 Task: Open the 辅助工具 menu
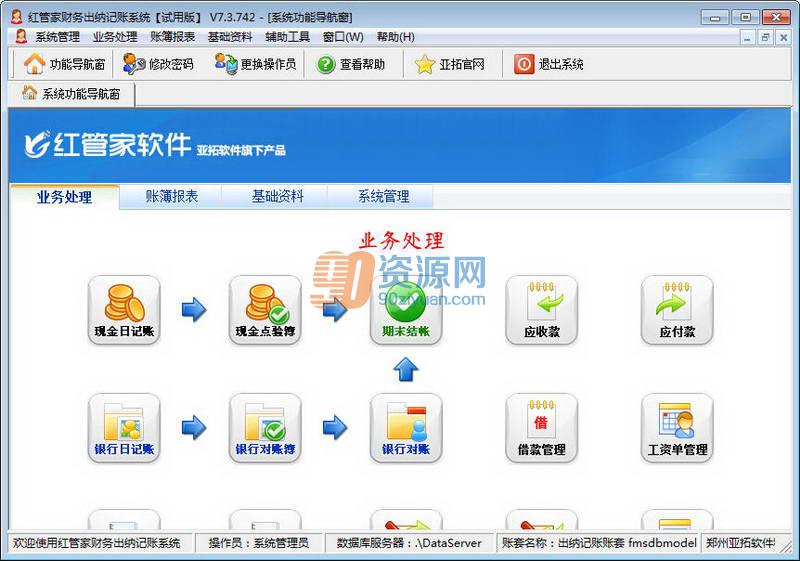point(287,37)
